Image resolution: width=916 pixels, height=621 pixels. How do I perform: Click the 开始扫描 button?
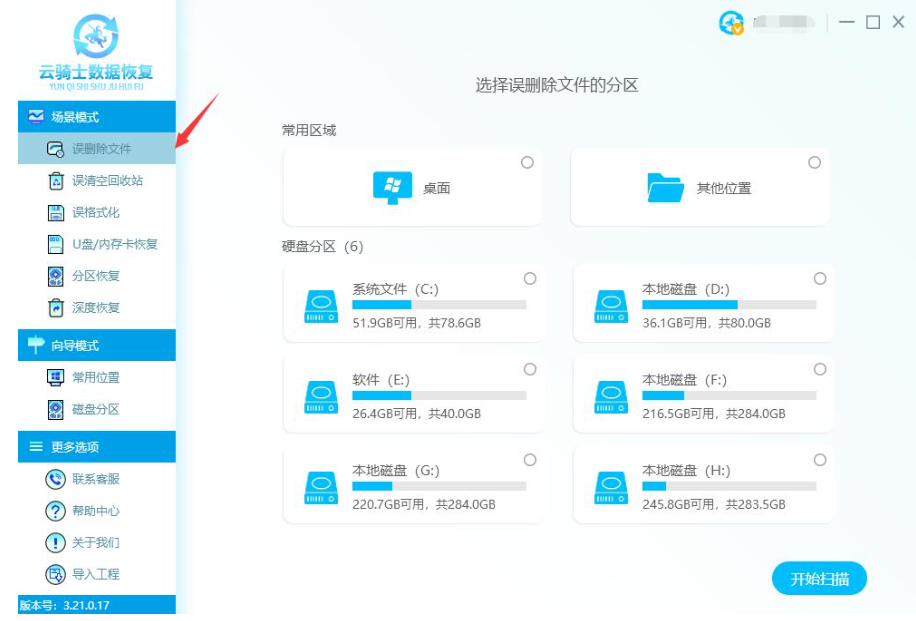819,579
